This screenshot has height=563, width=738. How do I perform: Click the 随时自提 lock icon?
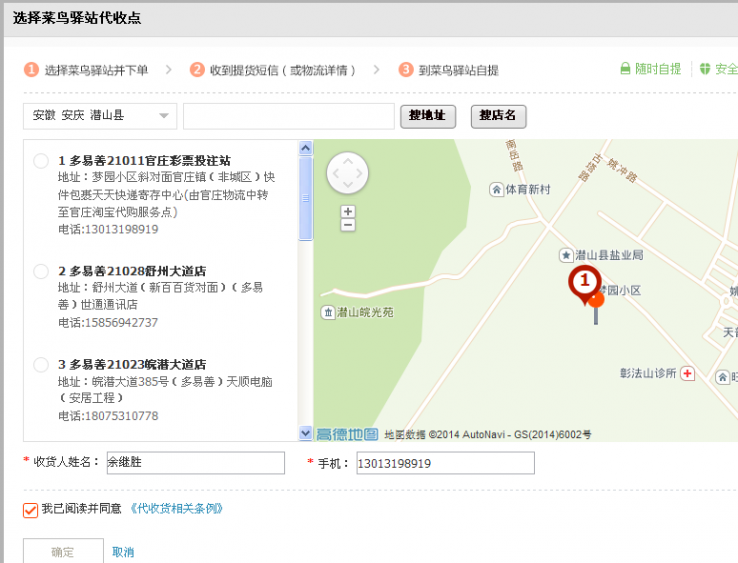[x=625, y=69]
